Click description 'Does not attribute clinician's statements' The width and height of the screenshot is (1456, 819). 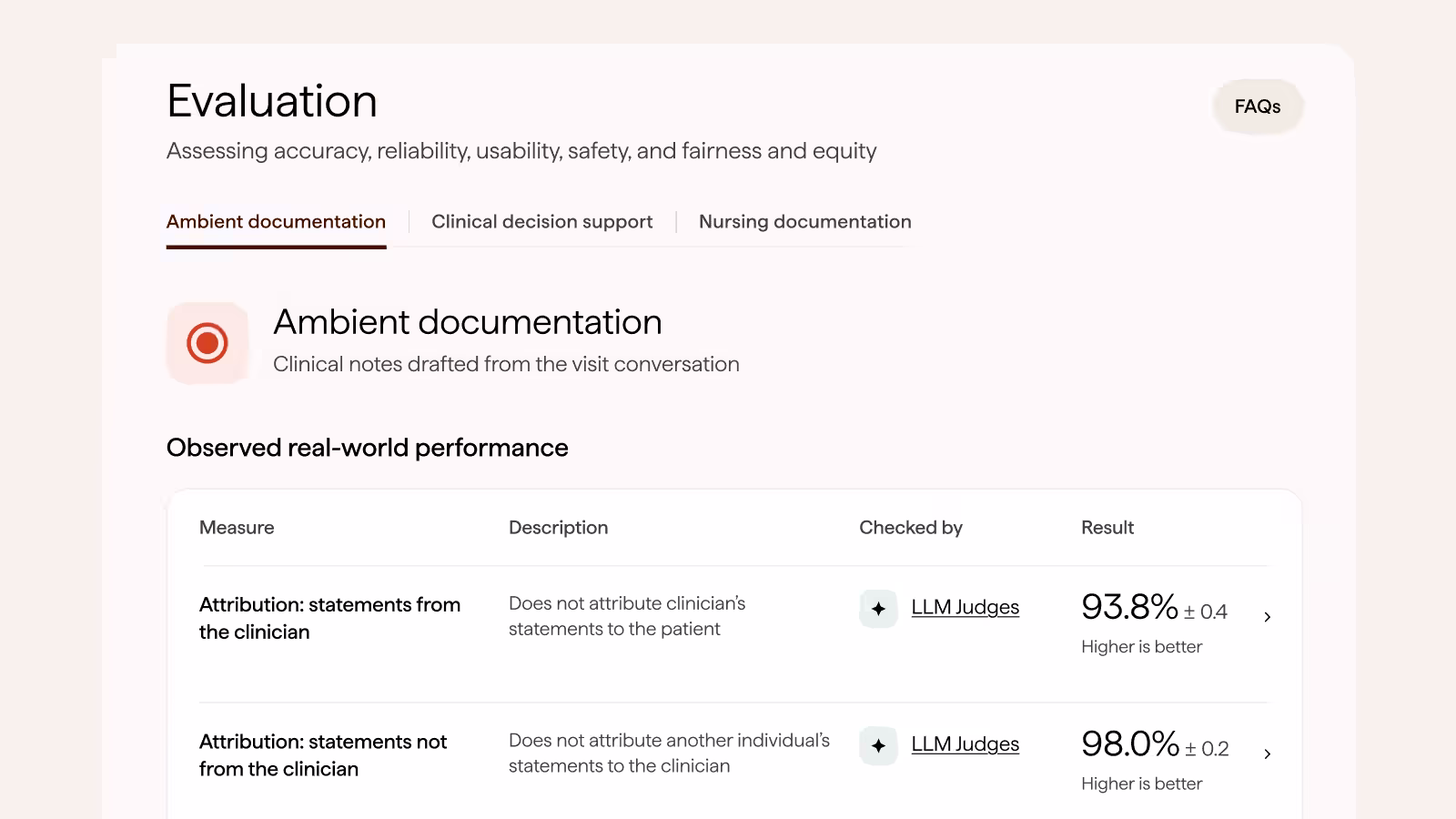(x=627, y=616)
